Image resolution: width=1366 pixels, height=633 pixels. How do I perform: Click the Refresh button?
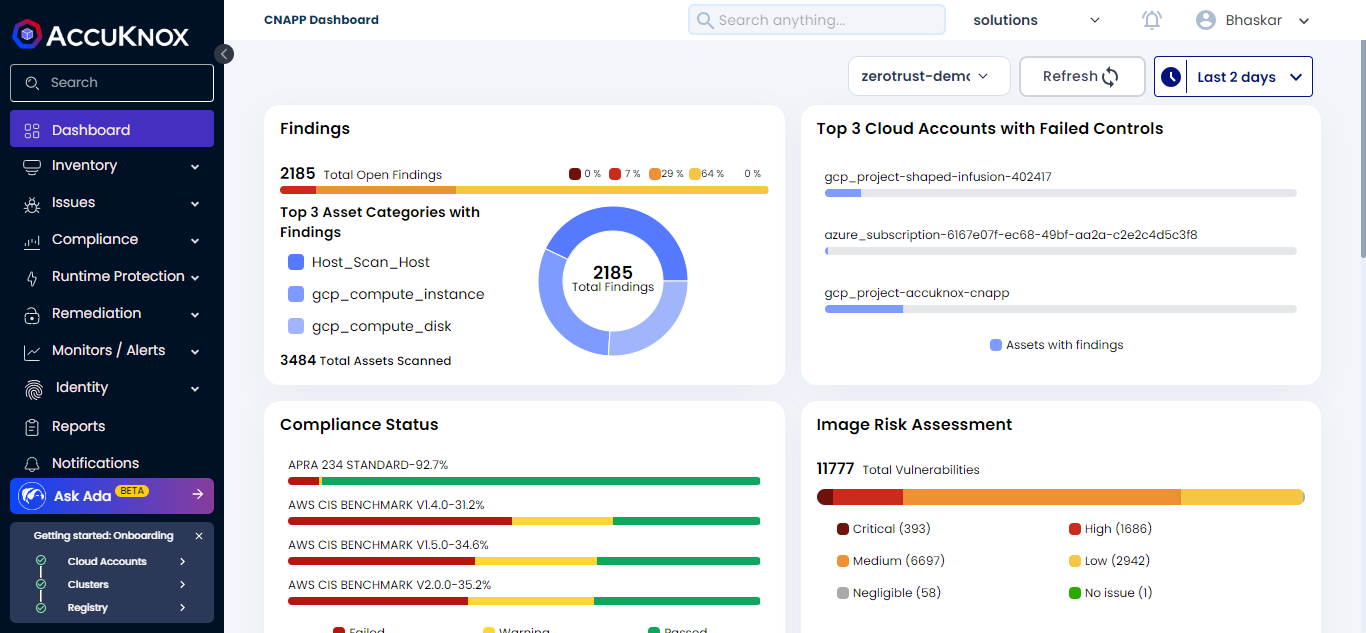[1081, 77]
